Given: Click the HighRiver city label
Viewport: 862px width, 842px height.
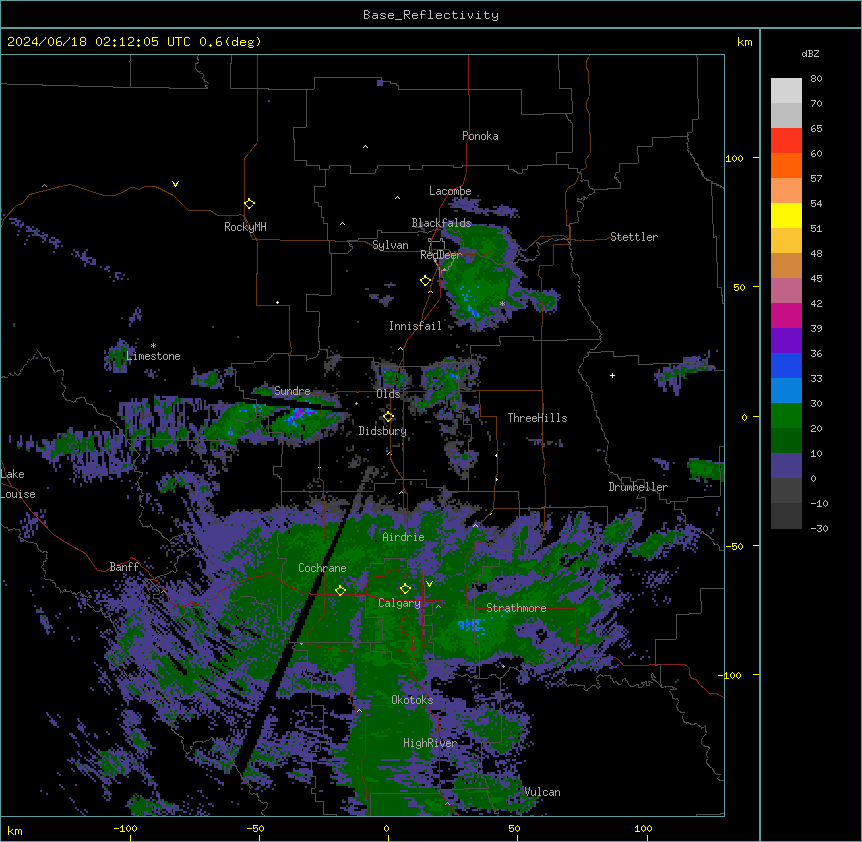Looking at the screenshot, I should click(x=430, y=743).
